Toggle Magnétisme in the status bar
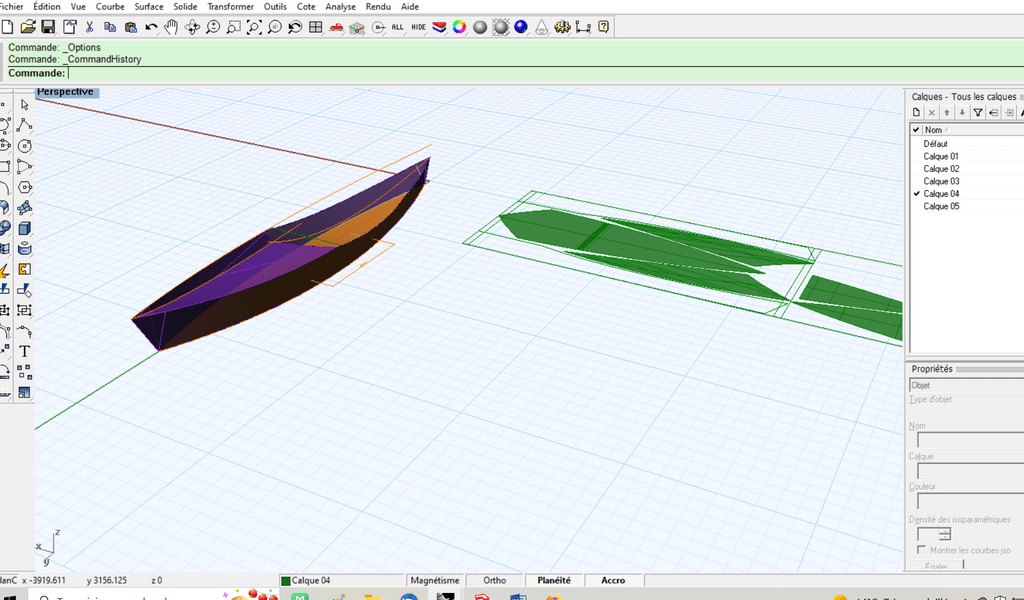1024x600 pixels. pyautogui.click(x=435, y=580)
